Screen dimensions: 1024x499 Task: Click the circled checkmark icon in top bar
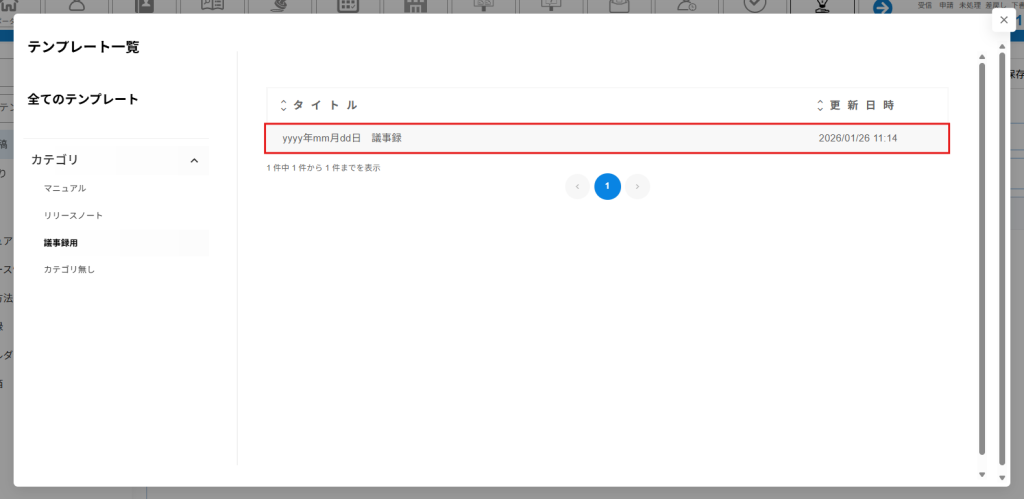tap(757, 6)
